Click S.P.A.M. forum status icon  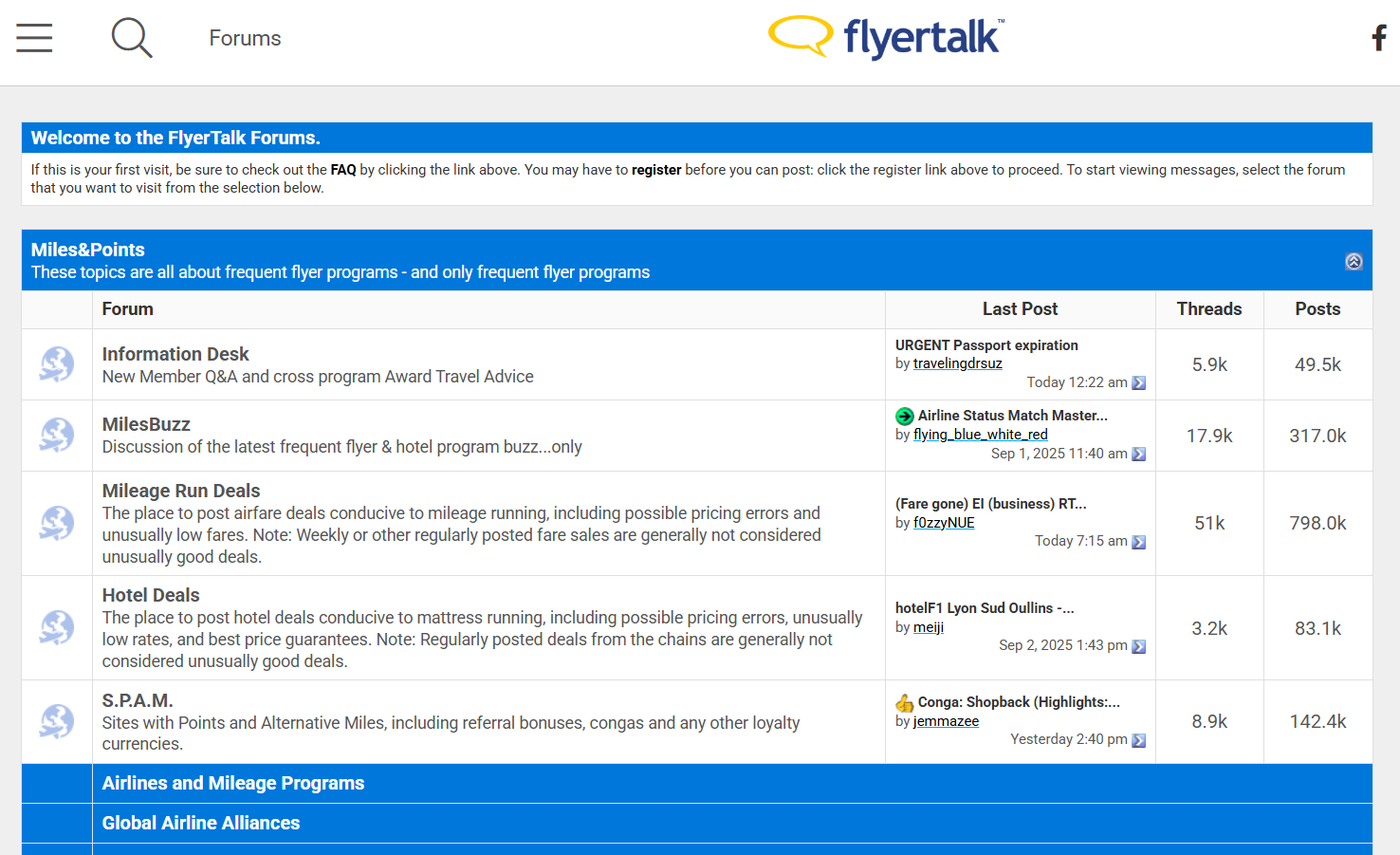(57, 721)
